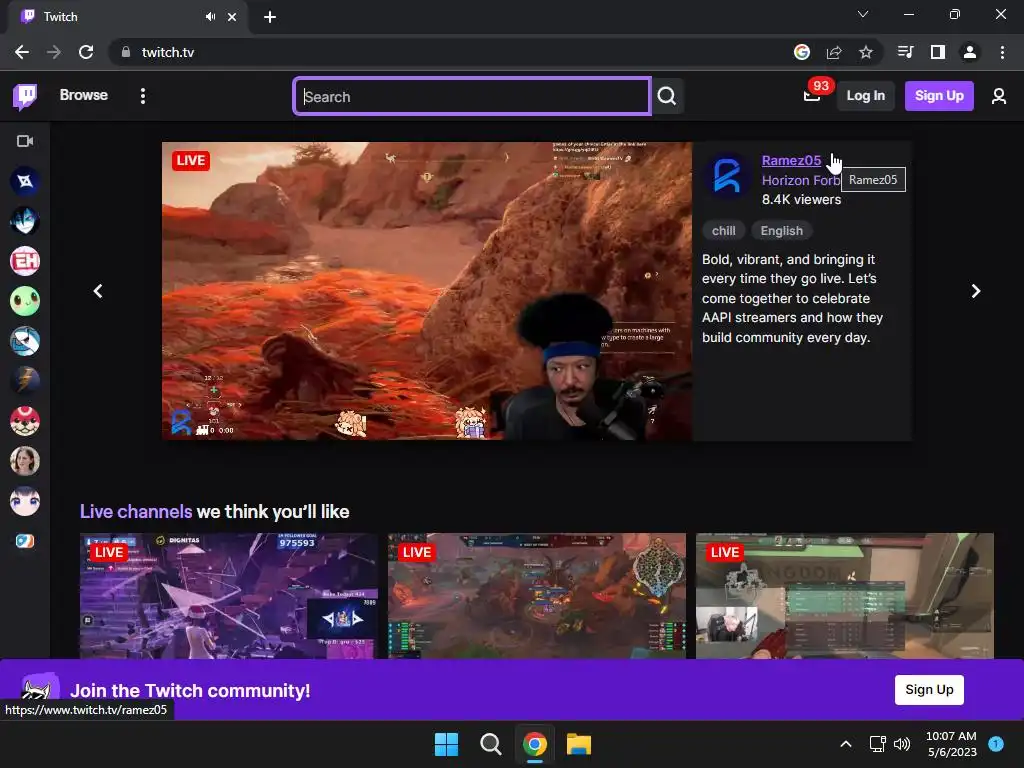This screenshot has width=1024, height=768.
Task: Open sidebar channel with lightning bolt avatar
Action: [x=25, y=381]
